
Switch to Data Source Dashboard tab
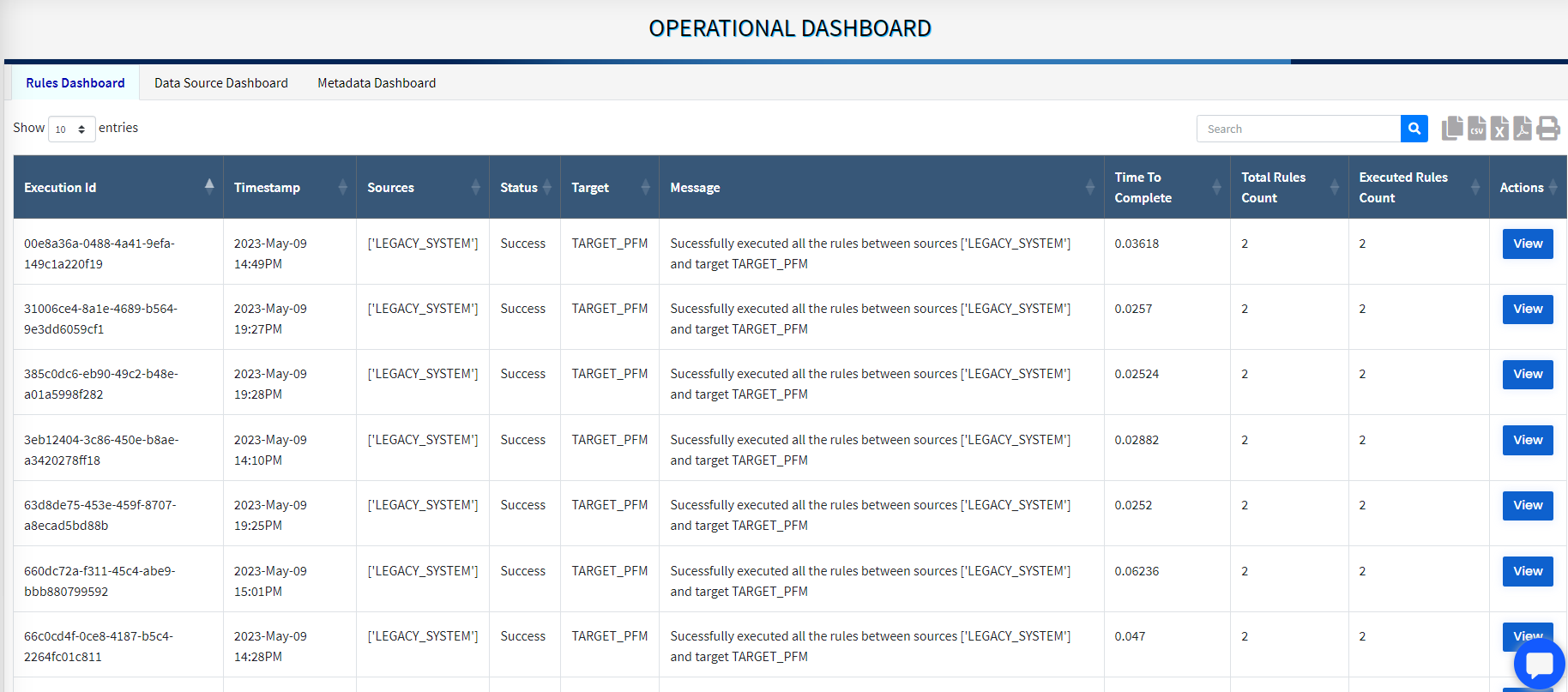tap(221, 83)
